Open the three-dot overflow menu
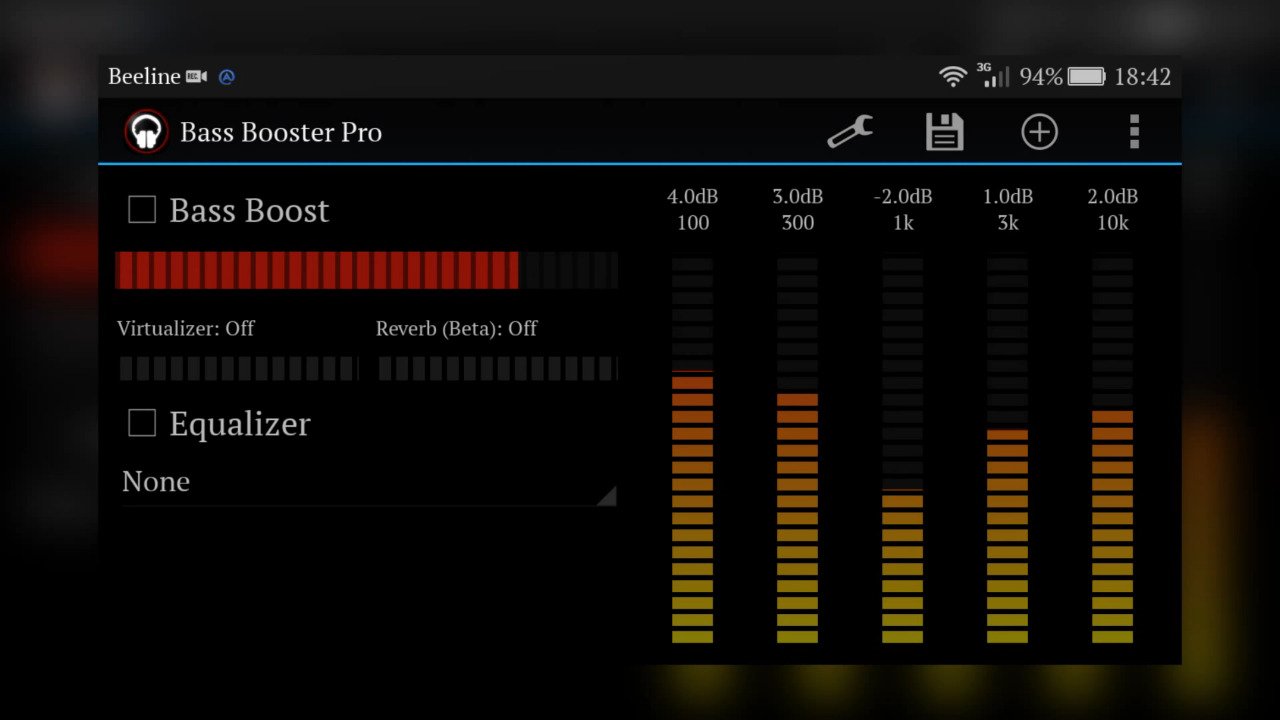 point(1134,132)
